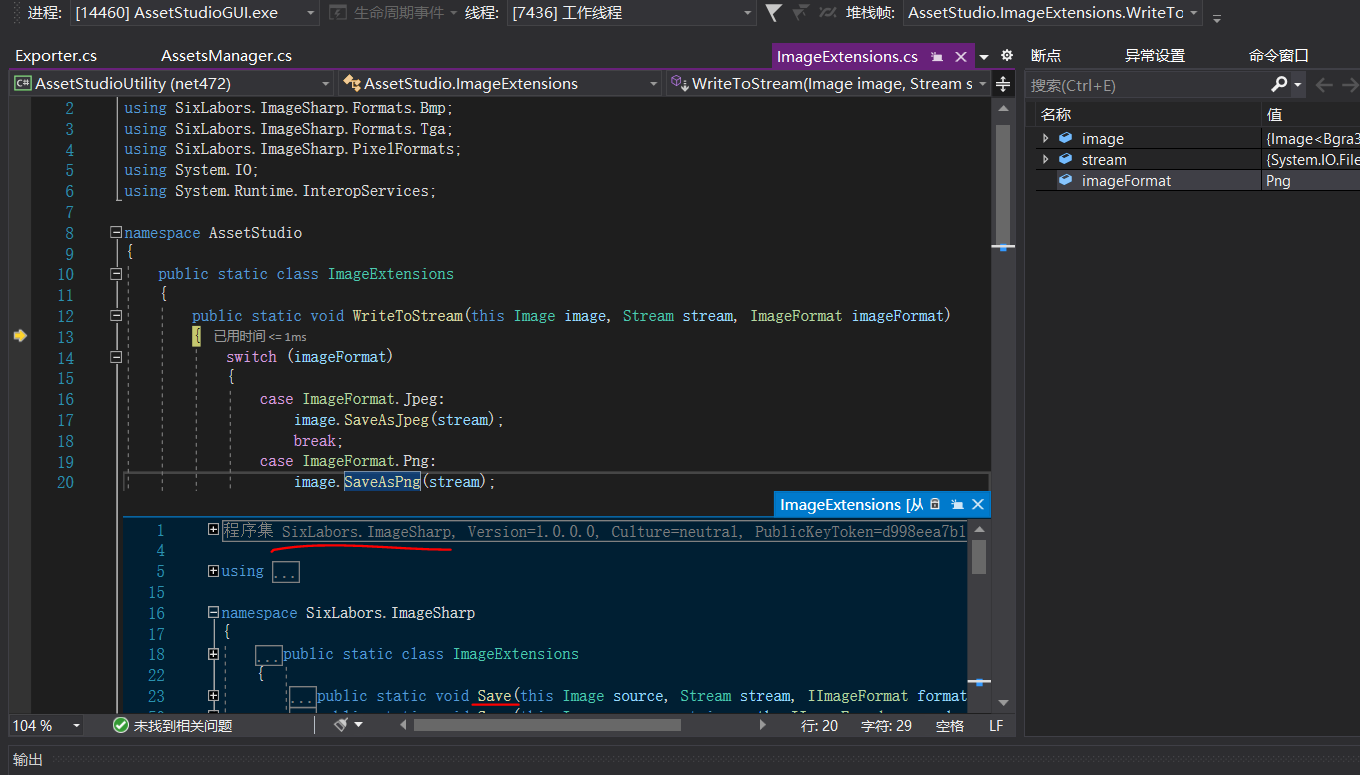Click the search magnifier in watch panel
Screen dimensions: 1360x775
[1279, 85]
